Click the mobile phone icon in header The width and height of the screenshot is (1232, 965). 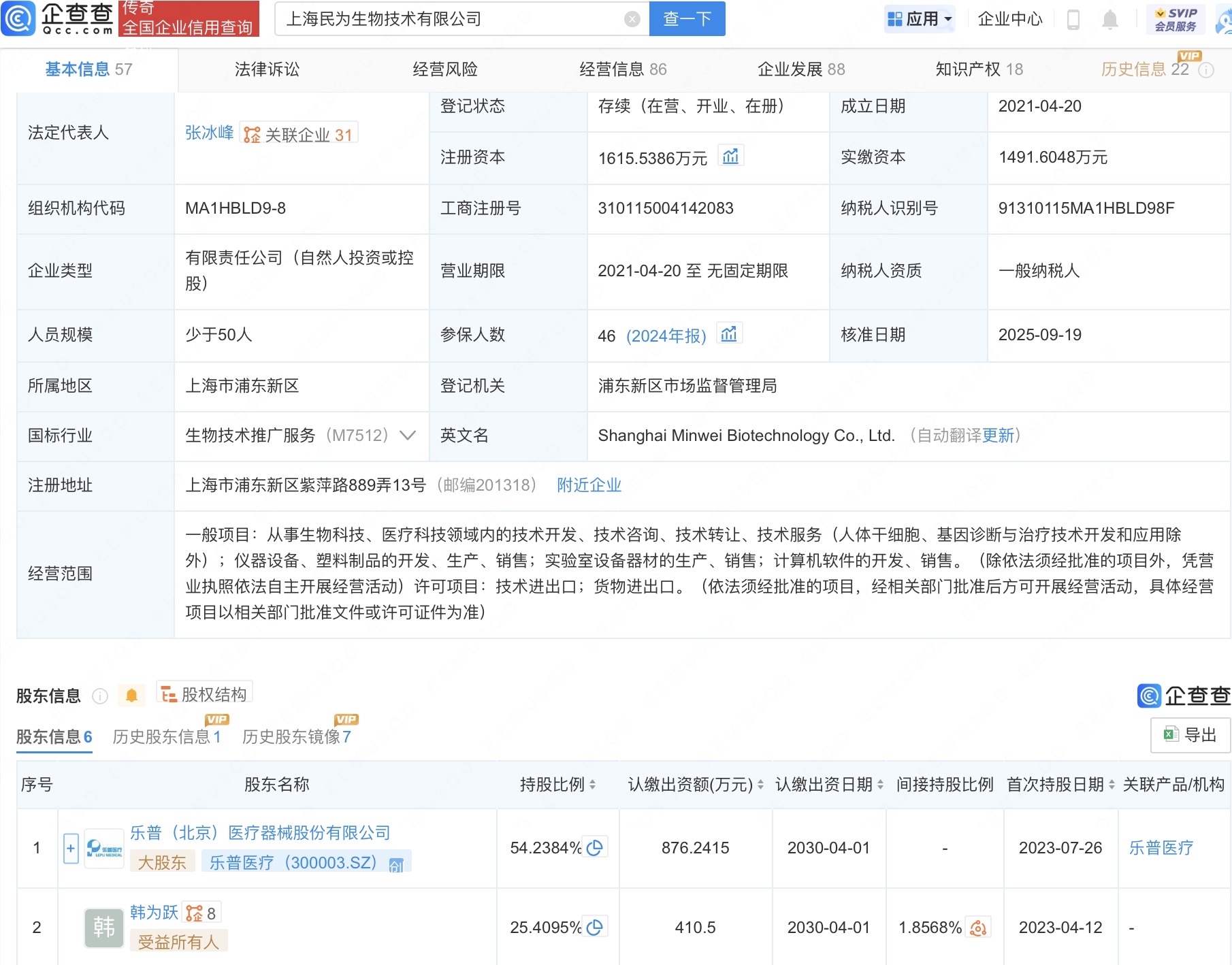click(x=1073, y=20)
